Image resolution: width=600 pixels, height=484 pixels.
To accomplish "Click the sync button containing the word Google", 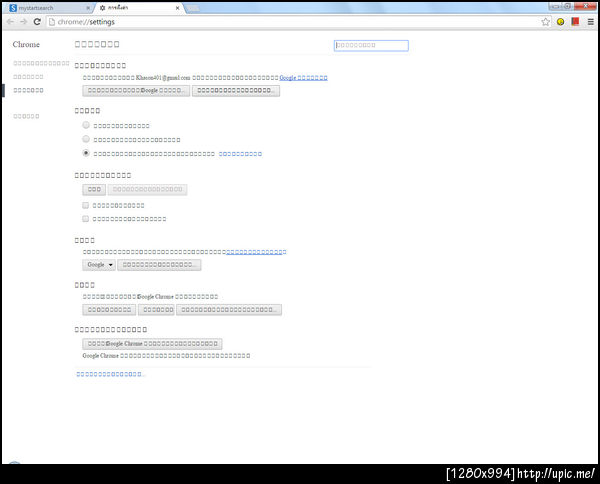I will click(136, 91).
